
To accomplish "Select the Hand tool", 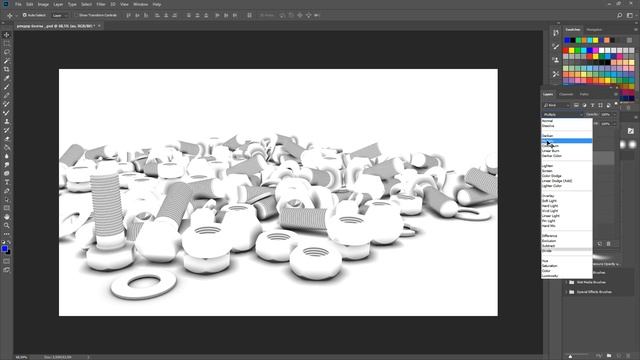I will click(x=7, y=217).
